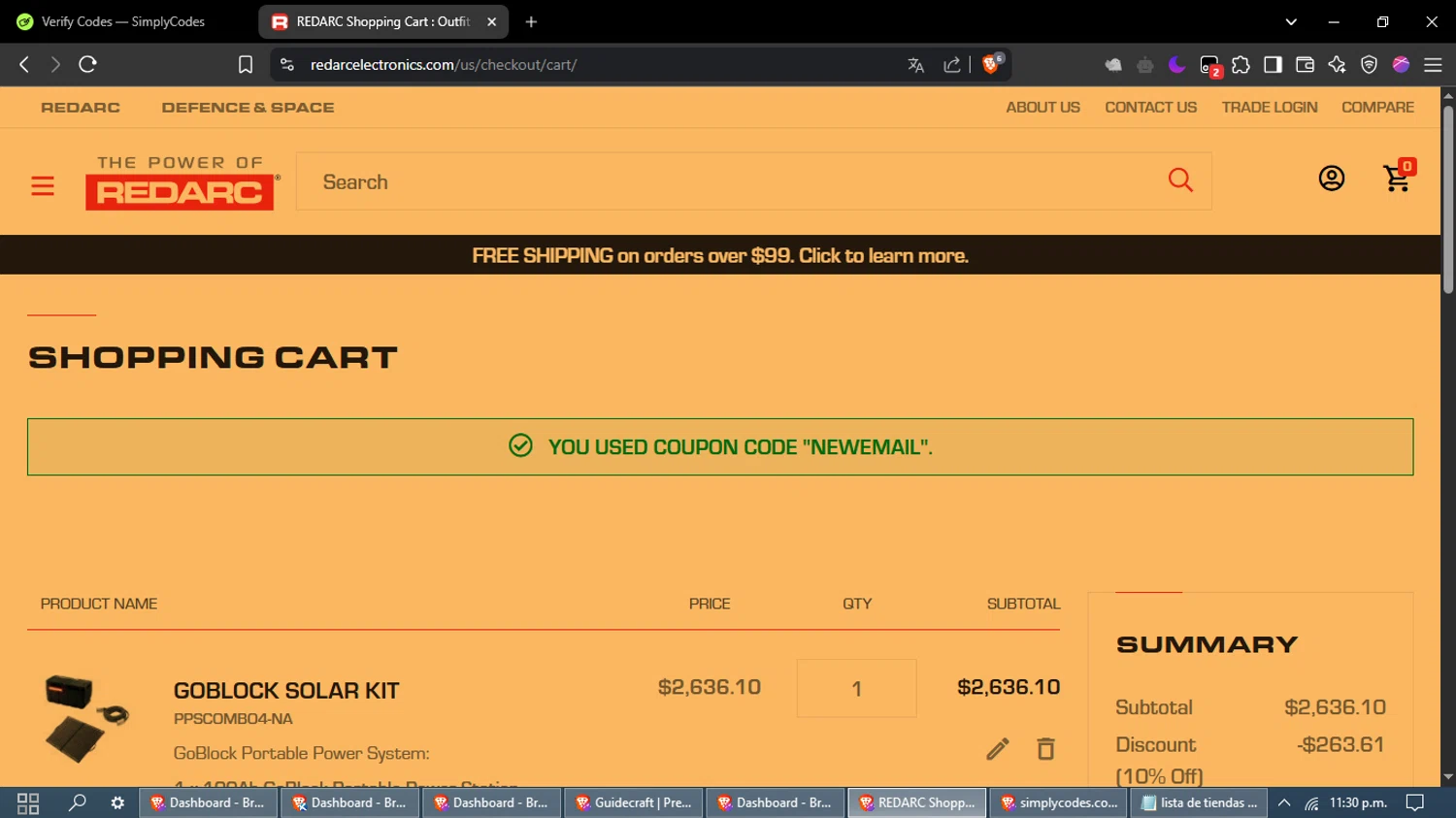Image resolution: width=1456 pixels, height=818 pixels.
Task: Switch to Verify Codes — SimplyCodes tab
Action: coord(123,21)
